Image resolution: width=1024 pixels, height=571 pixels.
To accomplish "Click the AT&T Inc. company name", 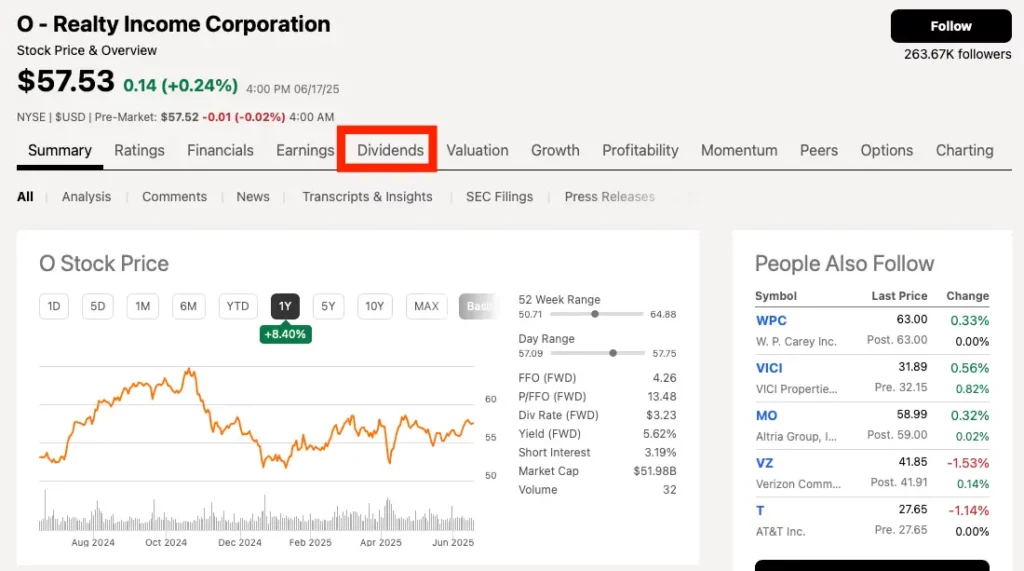I will pyautogui.click(x=780, y=532).
